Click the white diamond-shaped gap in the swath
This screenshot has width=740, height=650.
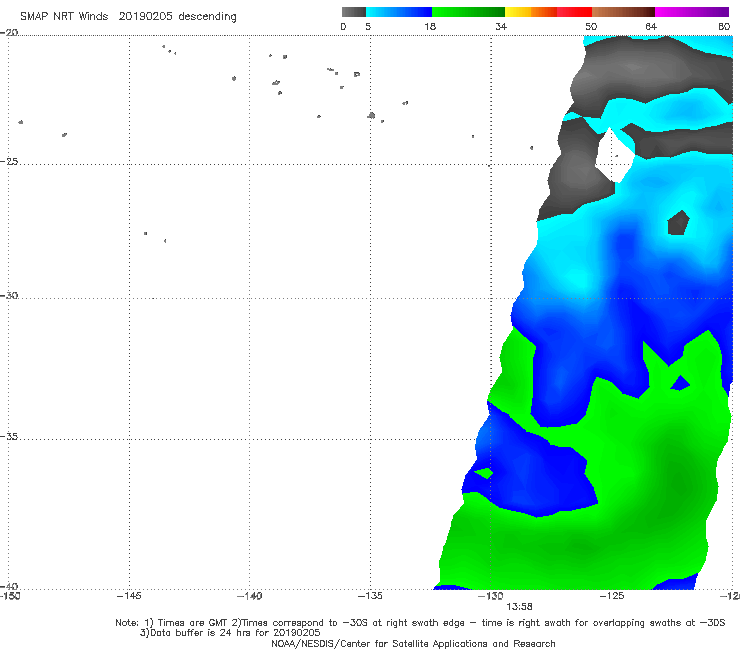point(614,157)
